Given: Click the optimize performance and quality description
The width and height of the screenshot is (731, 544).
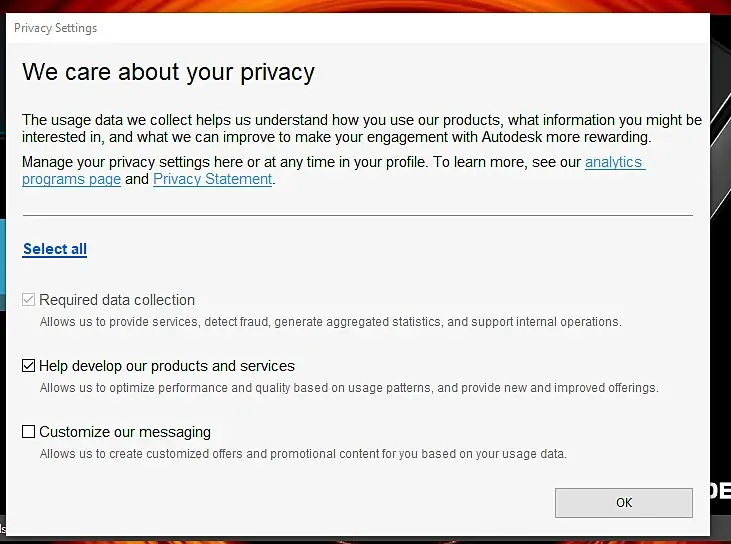Looking at the screenshot, I should pyautogui.click(x=349, y=388).
